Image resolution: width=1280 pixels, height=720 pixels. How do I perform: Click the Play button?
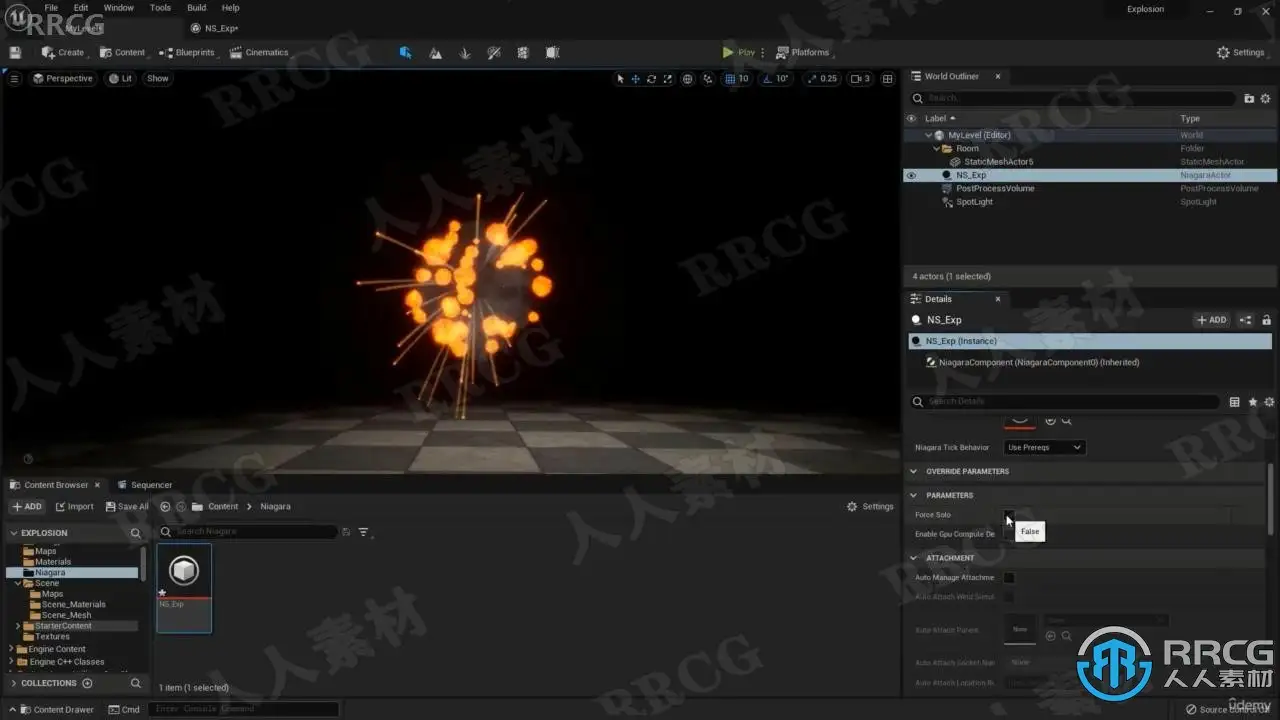(739, 52)
